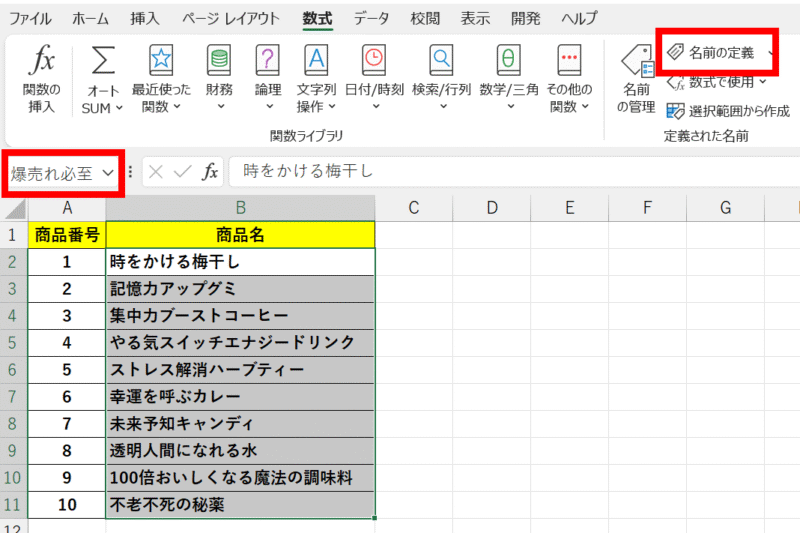This screenshot has width=800, height=533.
Task: Open the その他の関数 icon
Action: click(569, 60)
